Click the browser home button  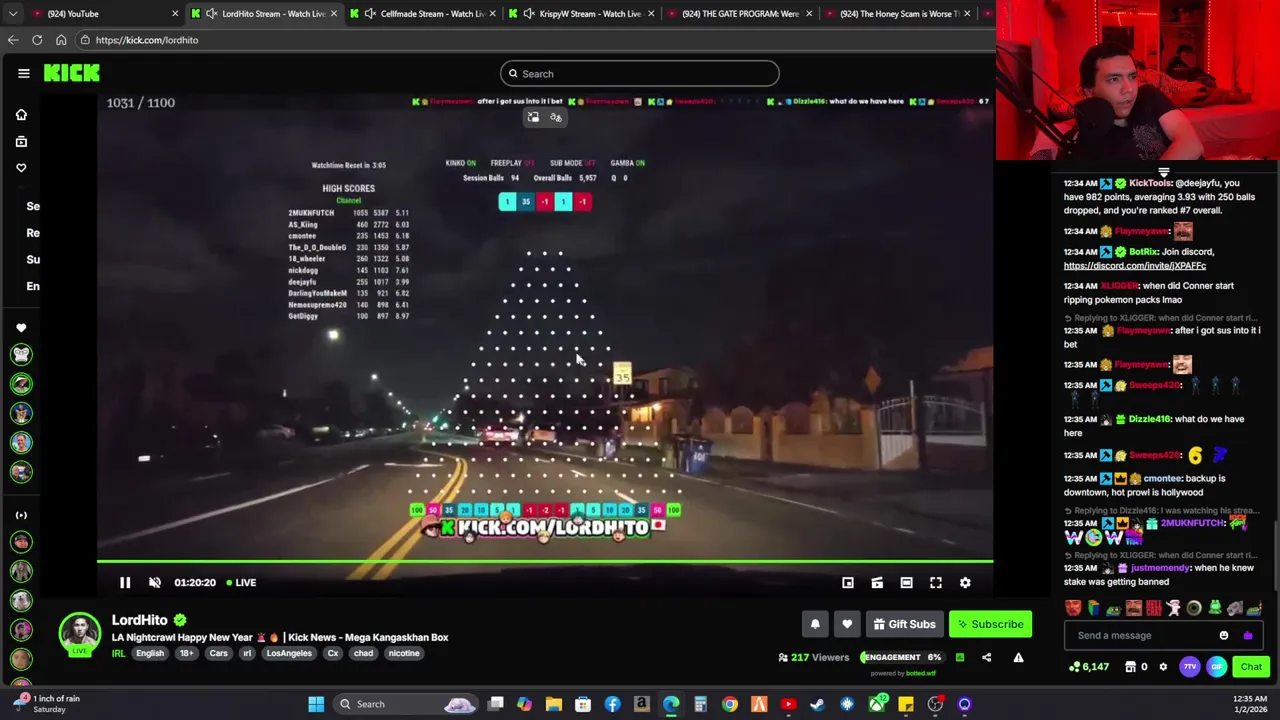pos(61,40)
